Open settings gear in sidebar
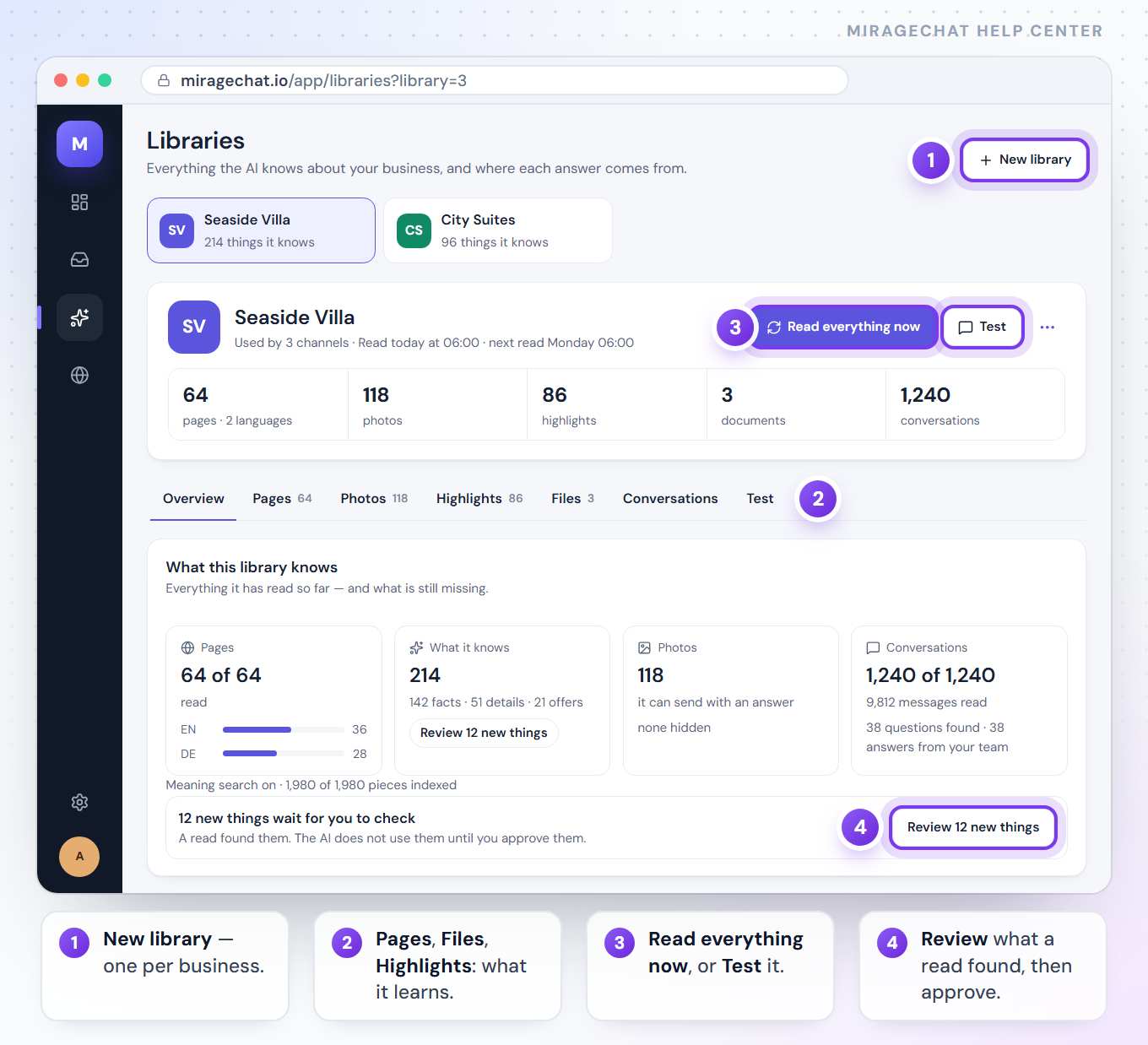Screen dimensions: 1148x1045 pos(79,802)
